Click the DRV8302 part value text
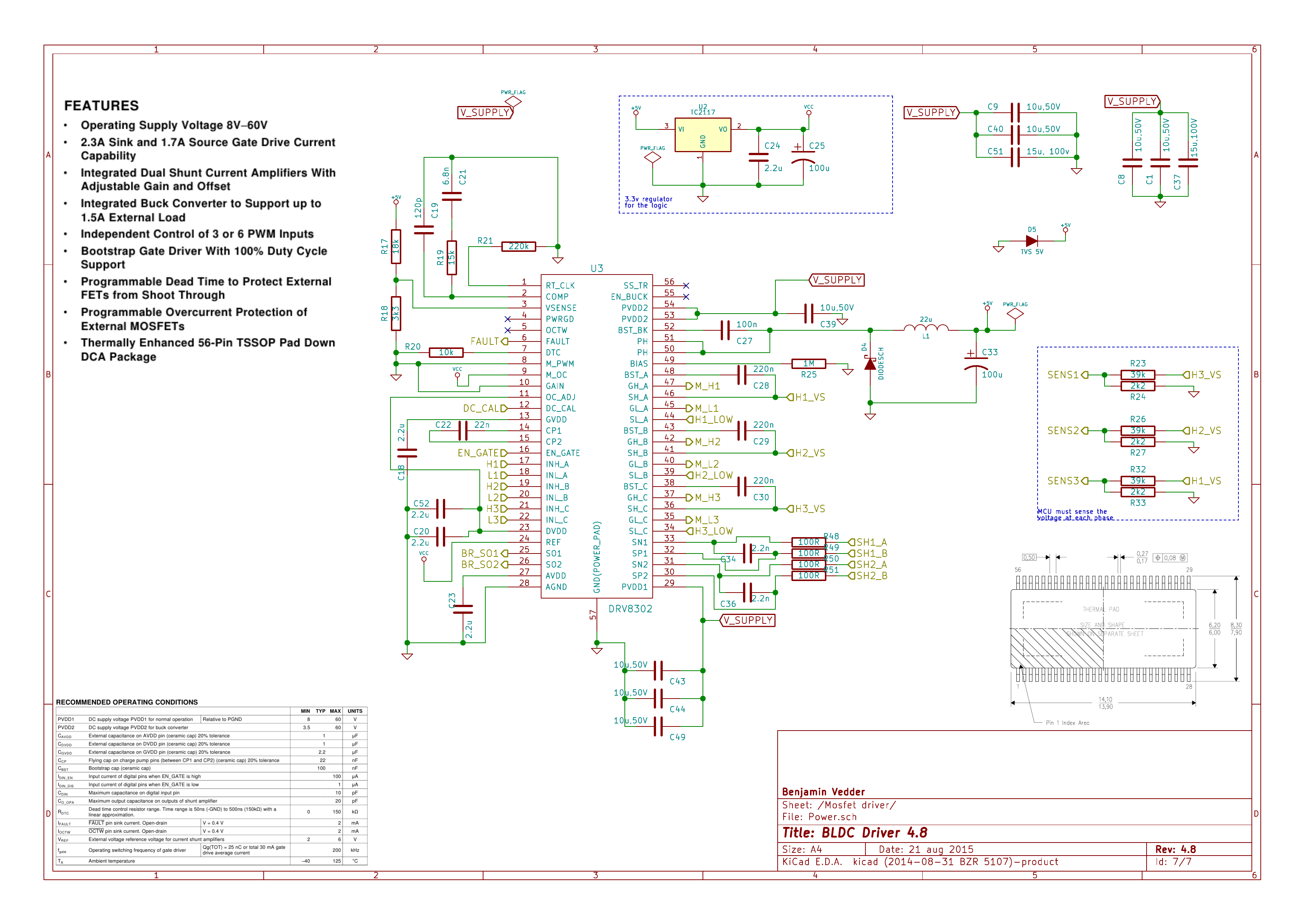 point(630,609)
